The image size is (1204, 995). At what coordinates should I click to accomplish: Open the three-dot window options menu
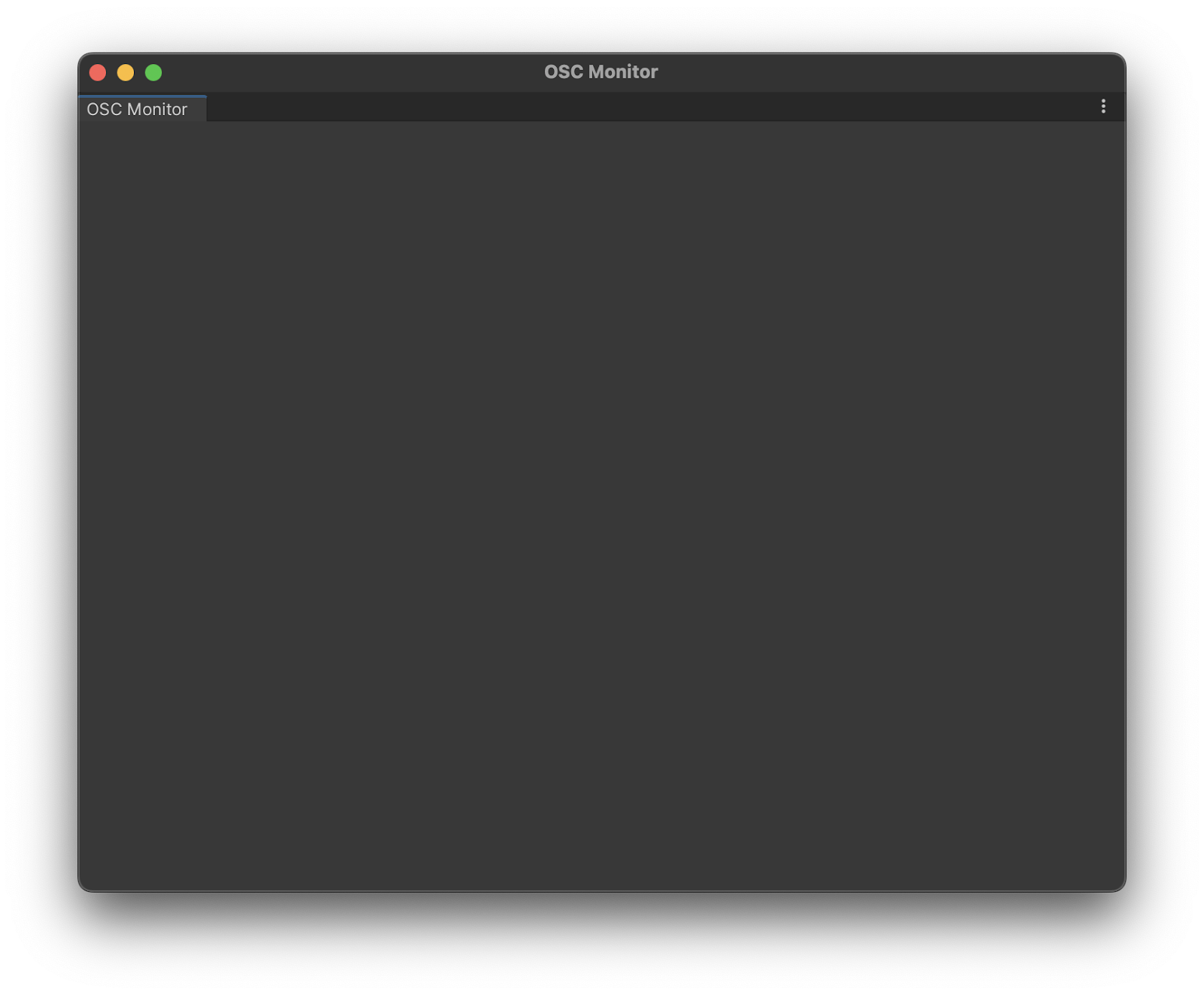pyautogui.click(x=1103, y=107)
